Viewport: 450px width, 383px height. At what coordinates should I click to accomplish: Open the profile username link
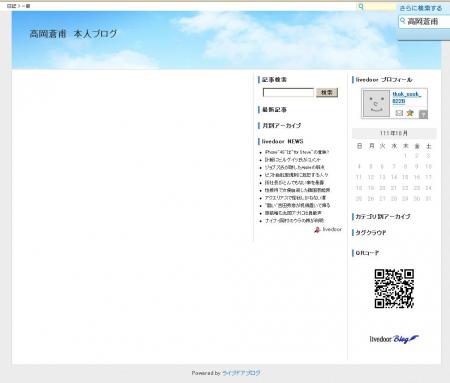coord(407,98)
